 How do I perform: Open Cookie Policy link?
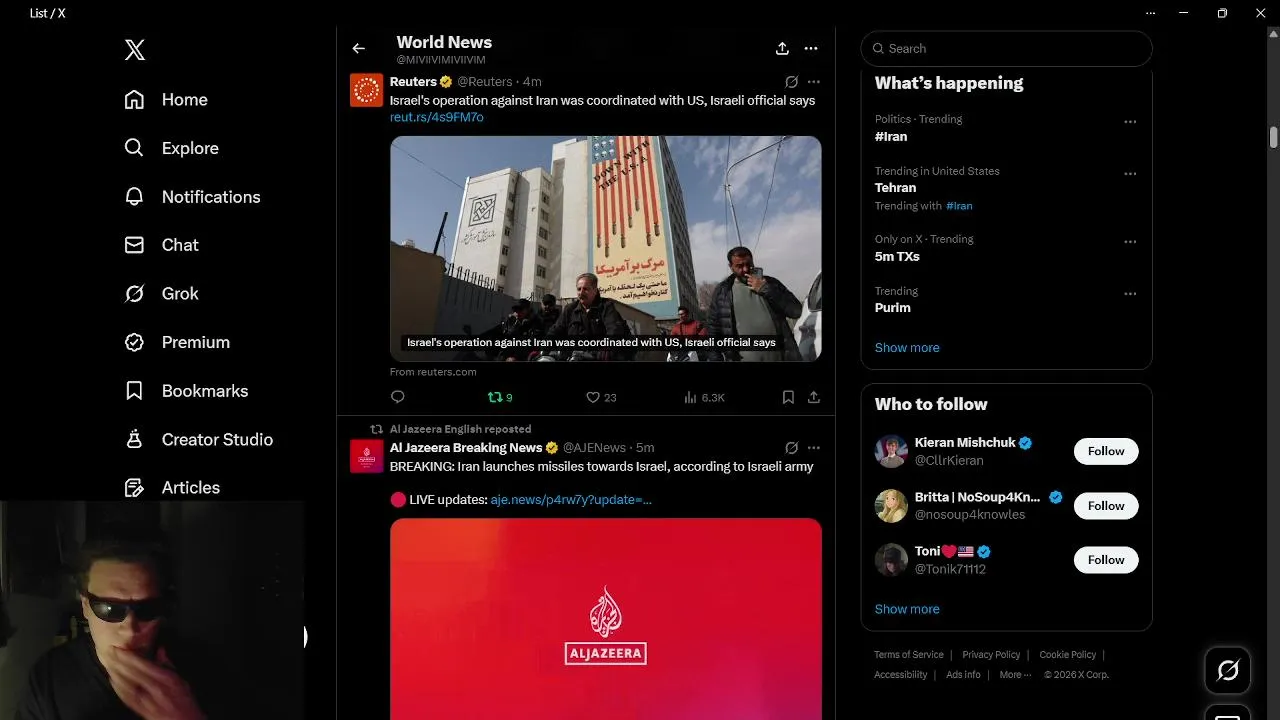click(x=1068, y=655)
